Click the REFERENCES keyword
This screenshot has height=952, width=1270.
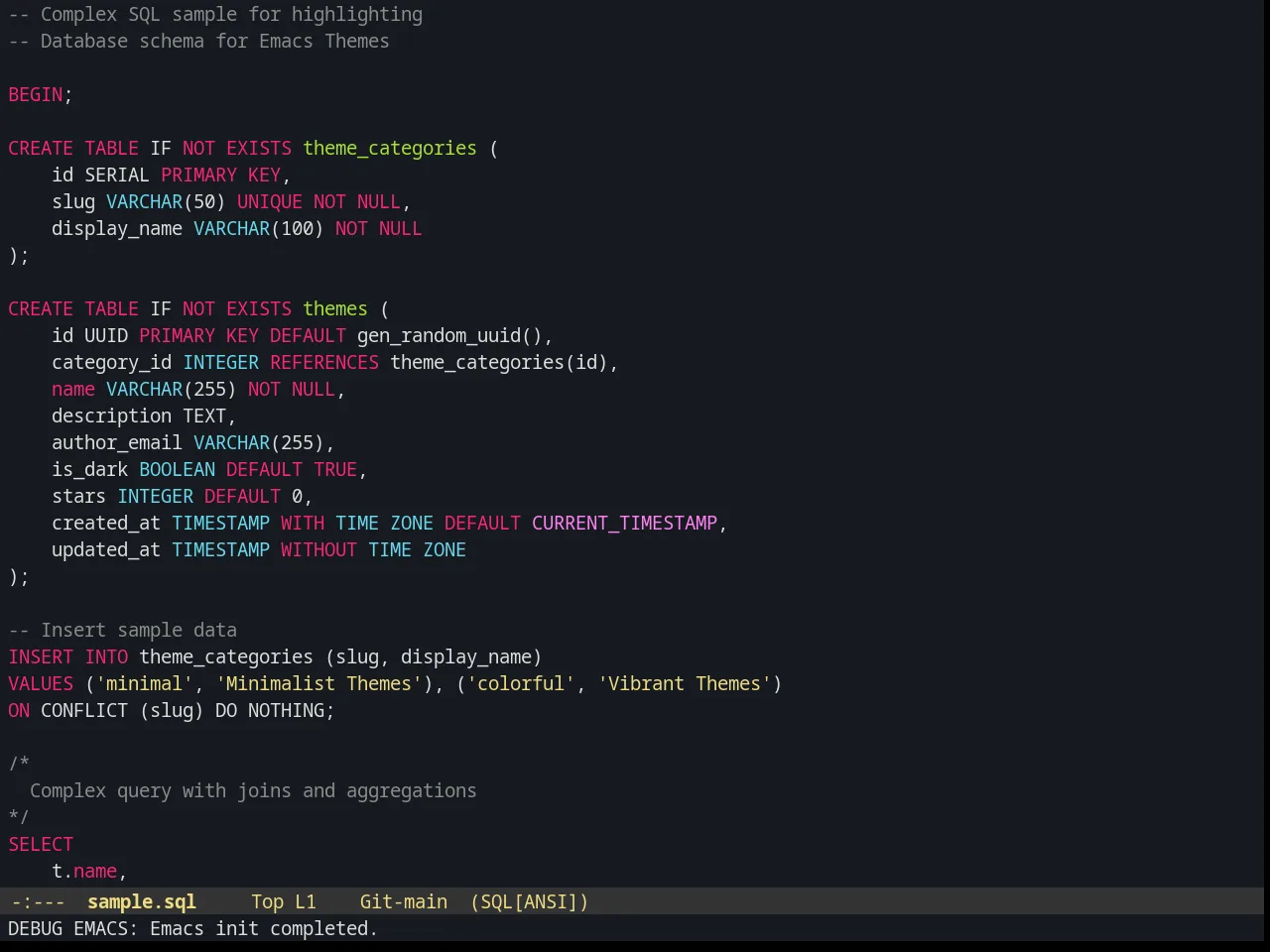click(324, 362)
